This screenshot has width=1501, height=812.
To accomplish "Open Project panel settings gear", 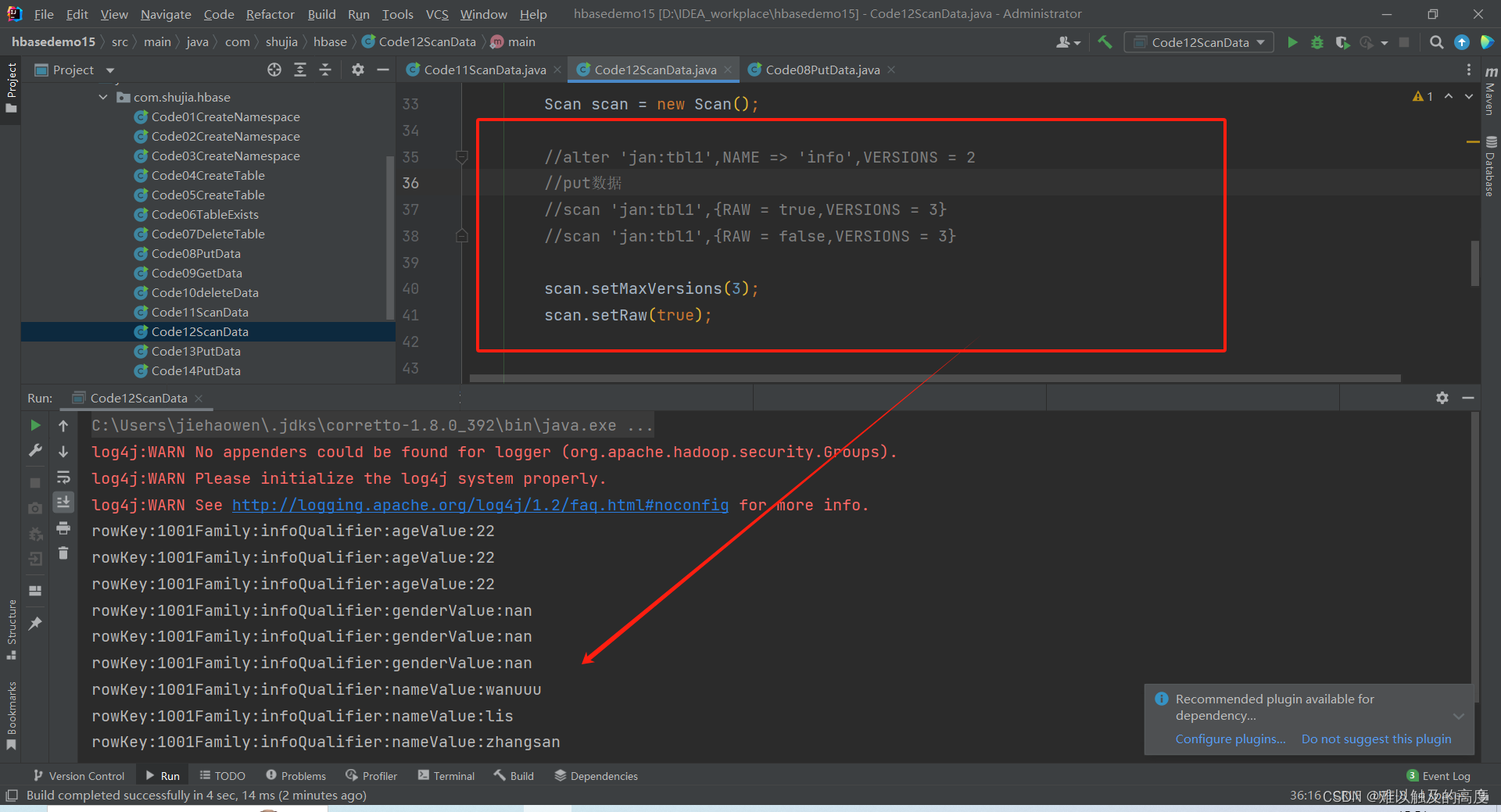I will (x=358, y=70).
